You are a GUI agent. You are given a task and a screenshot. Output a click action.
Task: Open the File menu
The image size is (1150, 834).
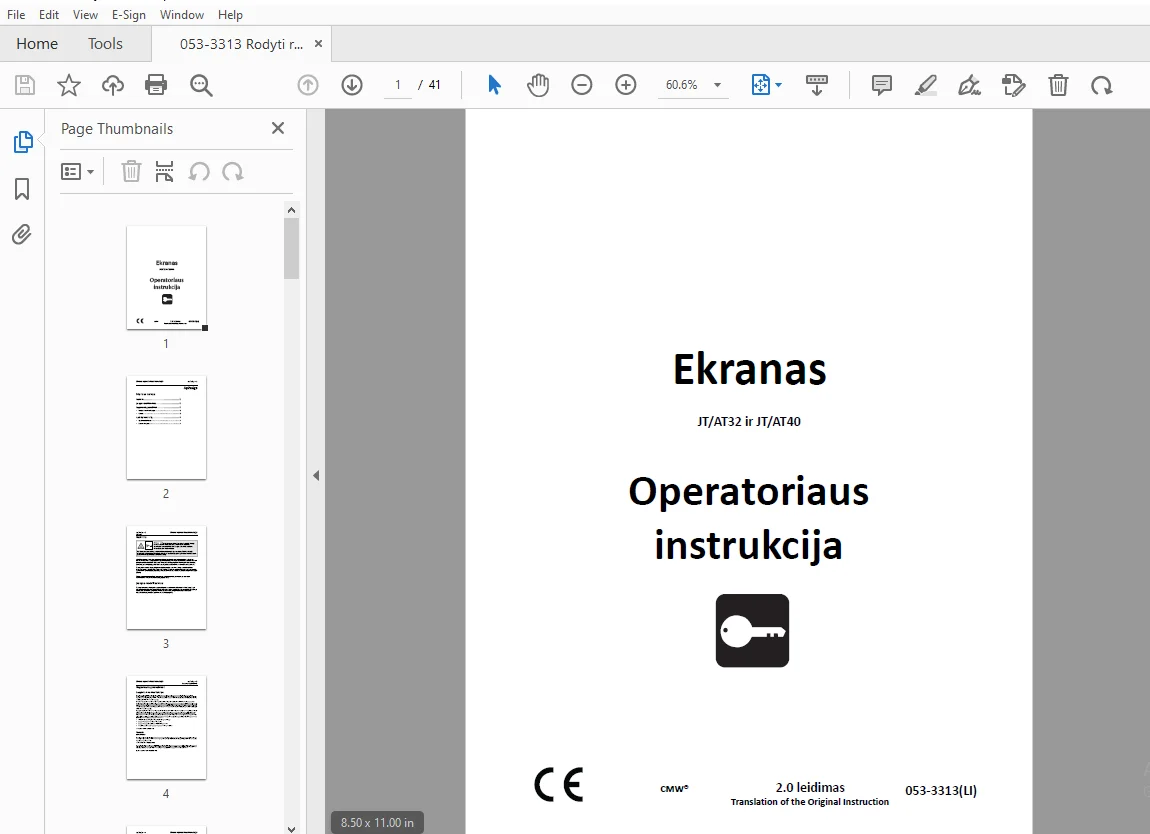(16, 15)
